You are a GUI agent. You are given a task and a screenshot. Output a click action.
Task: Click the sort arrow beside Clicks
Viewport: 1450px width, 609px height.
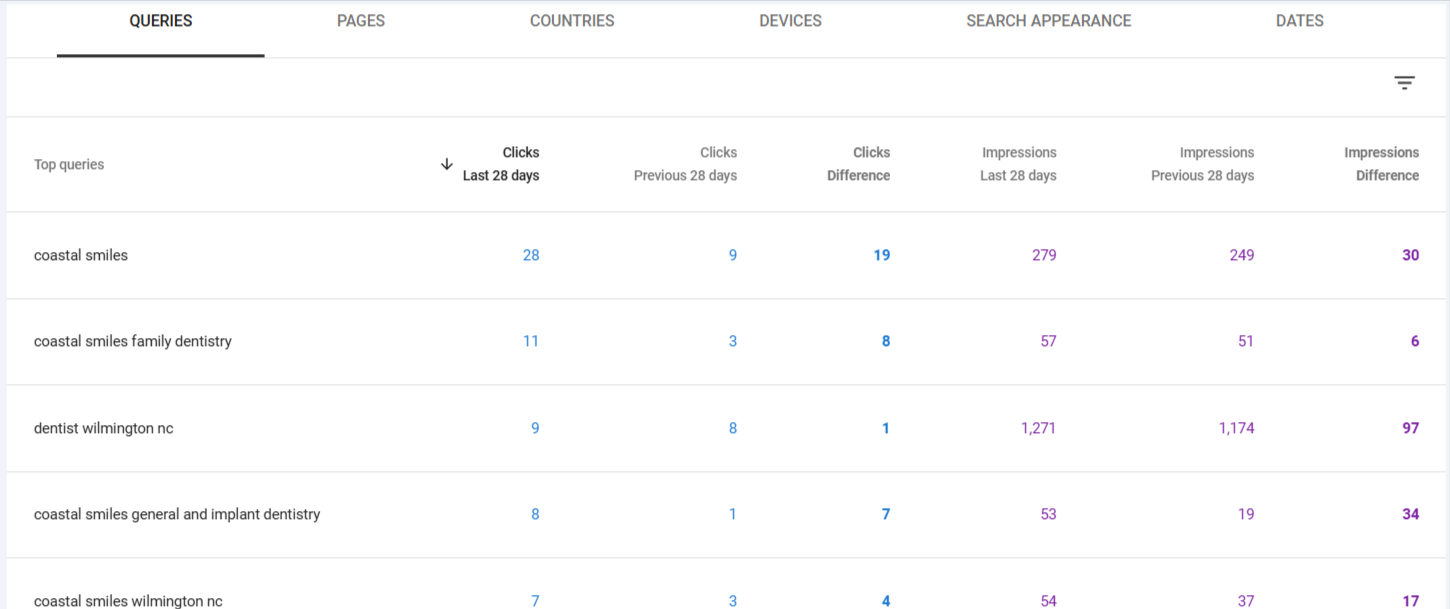coord(447,164)
